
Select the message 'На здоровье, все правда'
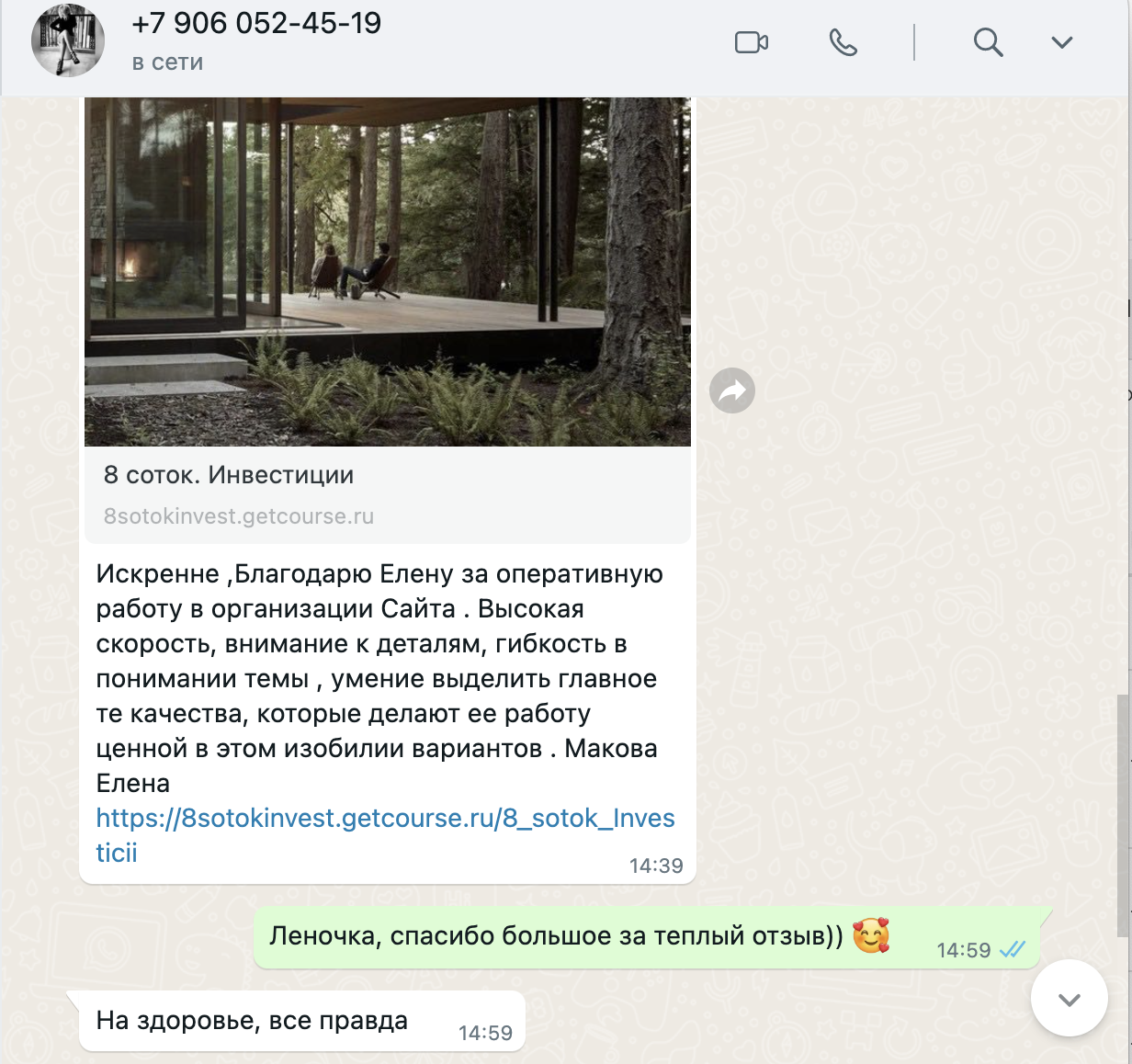click(252, 1021)
